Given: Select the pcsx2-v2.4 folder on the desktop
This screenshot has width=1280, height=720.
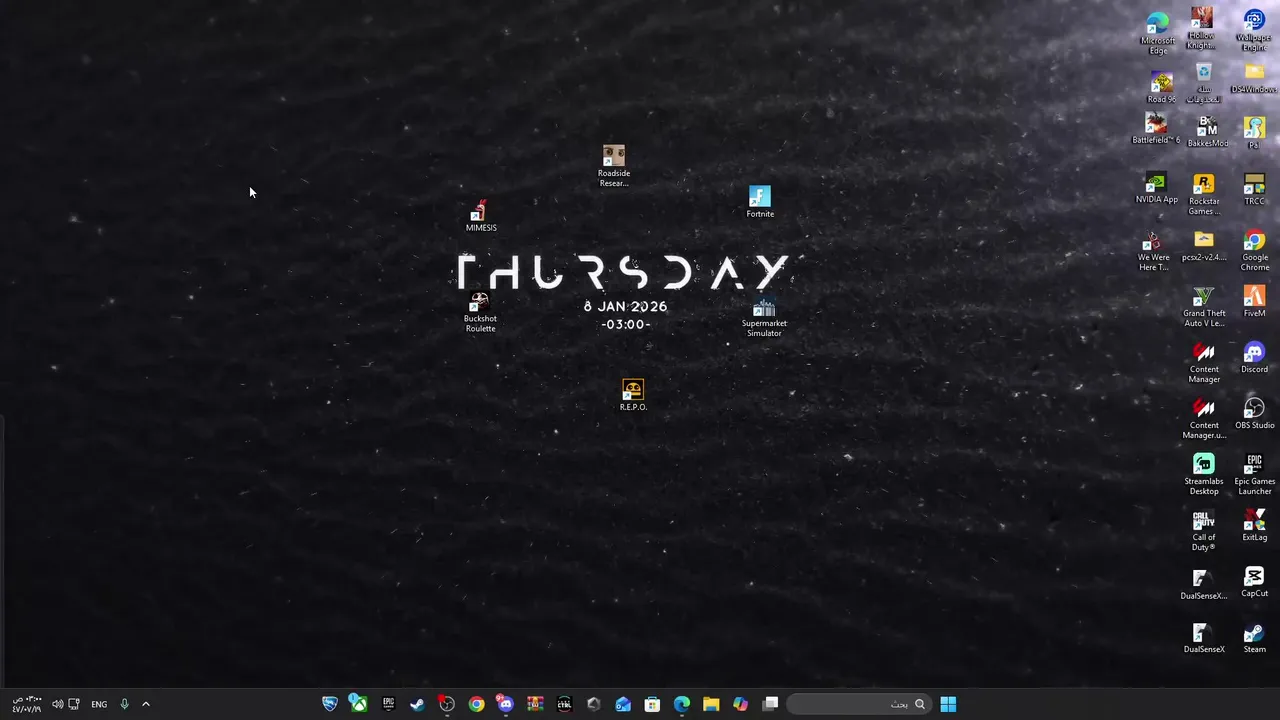Looking at the screenshot, I should tap(1204, 246).
